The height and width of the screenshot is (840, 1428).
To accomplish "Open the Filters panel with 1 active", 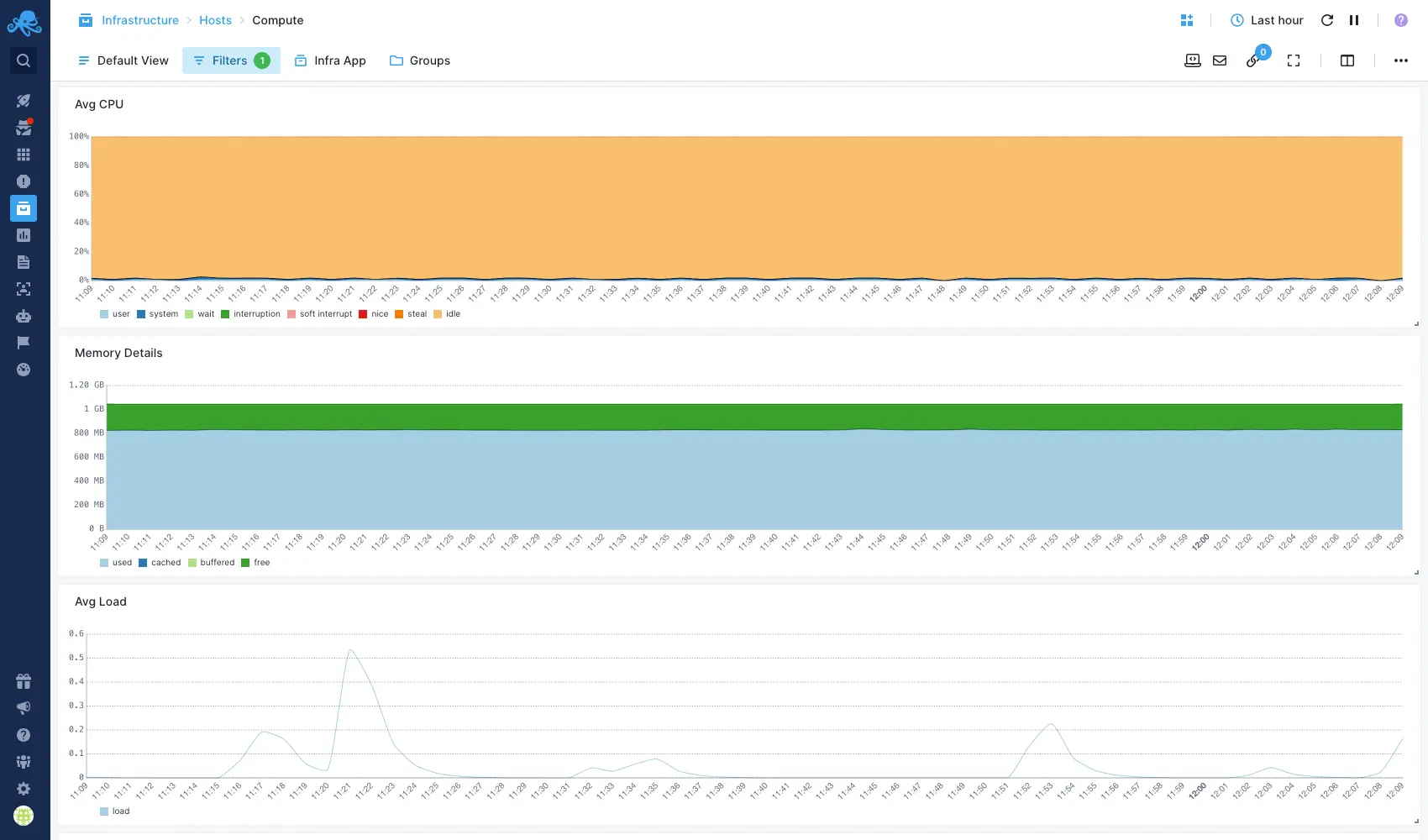I will pyautogui.click(x=231, y=60).
